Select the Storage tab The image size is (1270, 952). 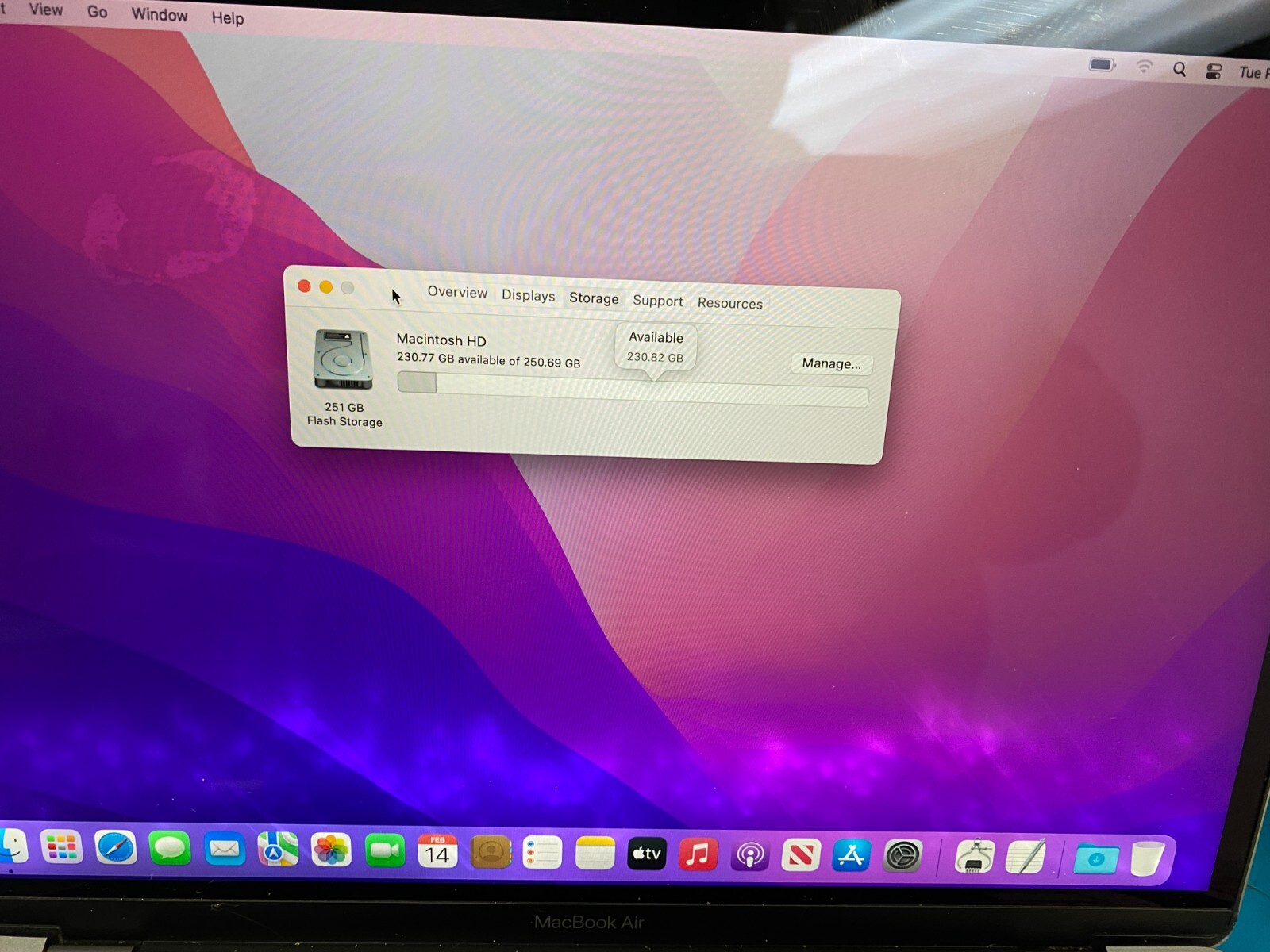point(594,298)
